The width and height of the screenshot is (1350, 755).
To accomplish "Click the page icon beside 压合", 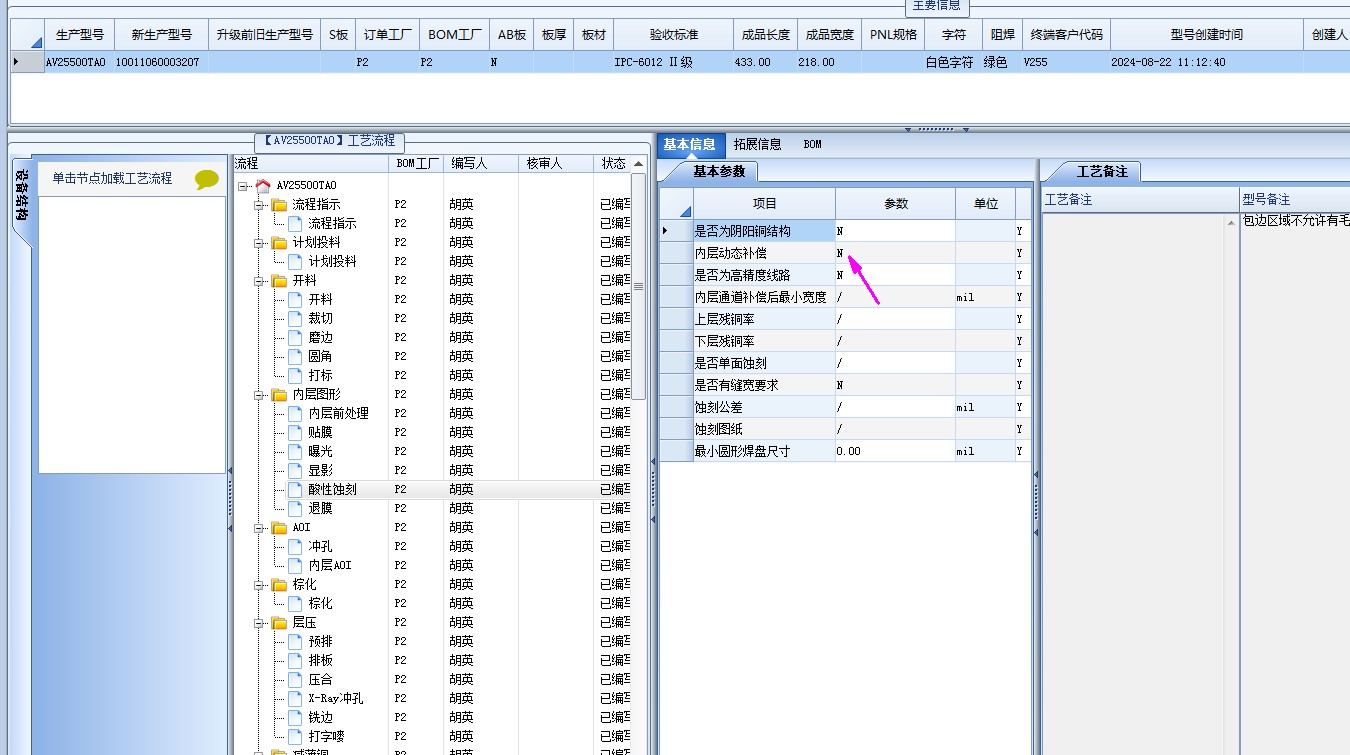I will point(295,679).
